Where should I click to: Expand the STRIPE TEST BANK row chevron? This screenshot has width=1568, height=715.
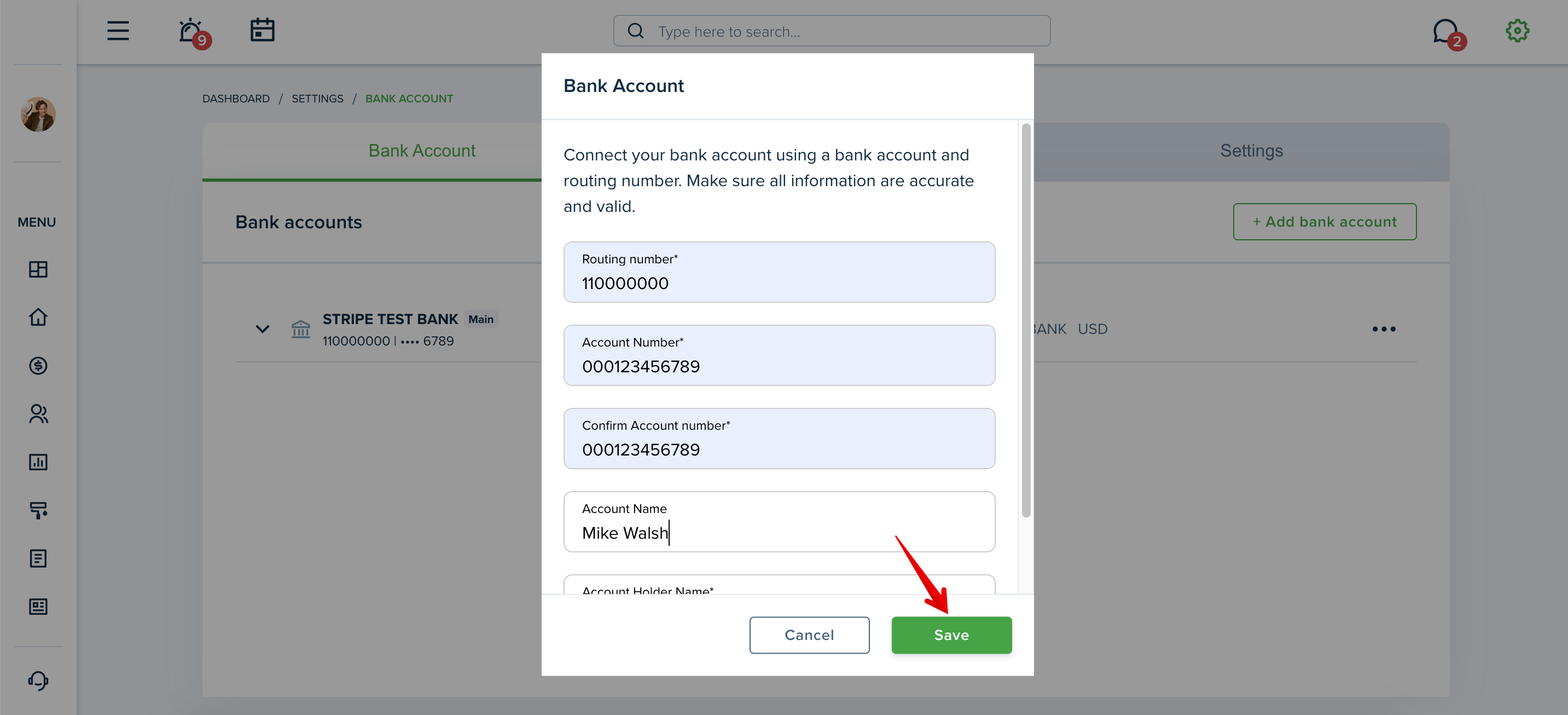pos(262,329)
